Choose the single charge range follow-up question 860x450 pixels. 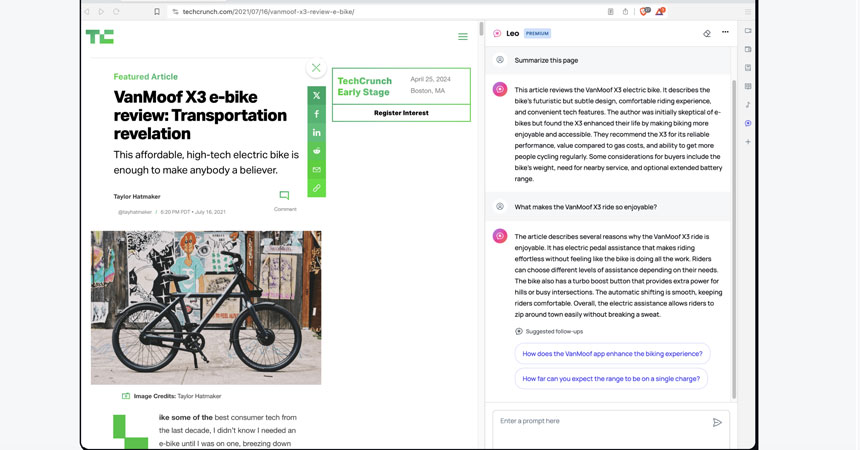tap(610, 378)
